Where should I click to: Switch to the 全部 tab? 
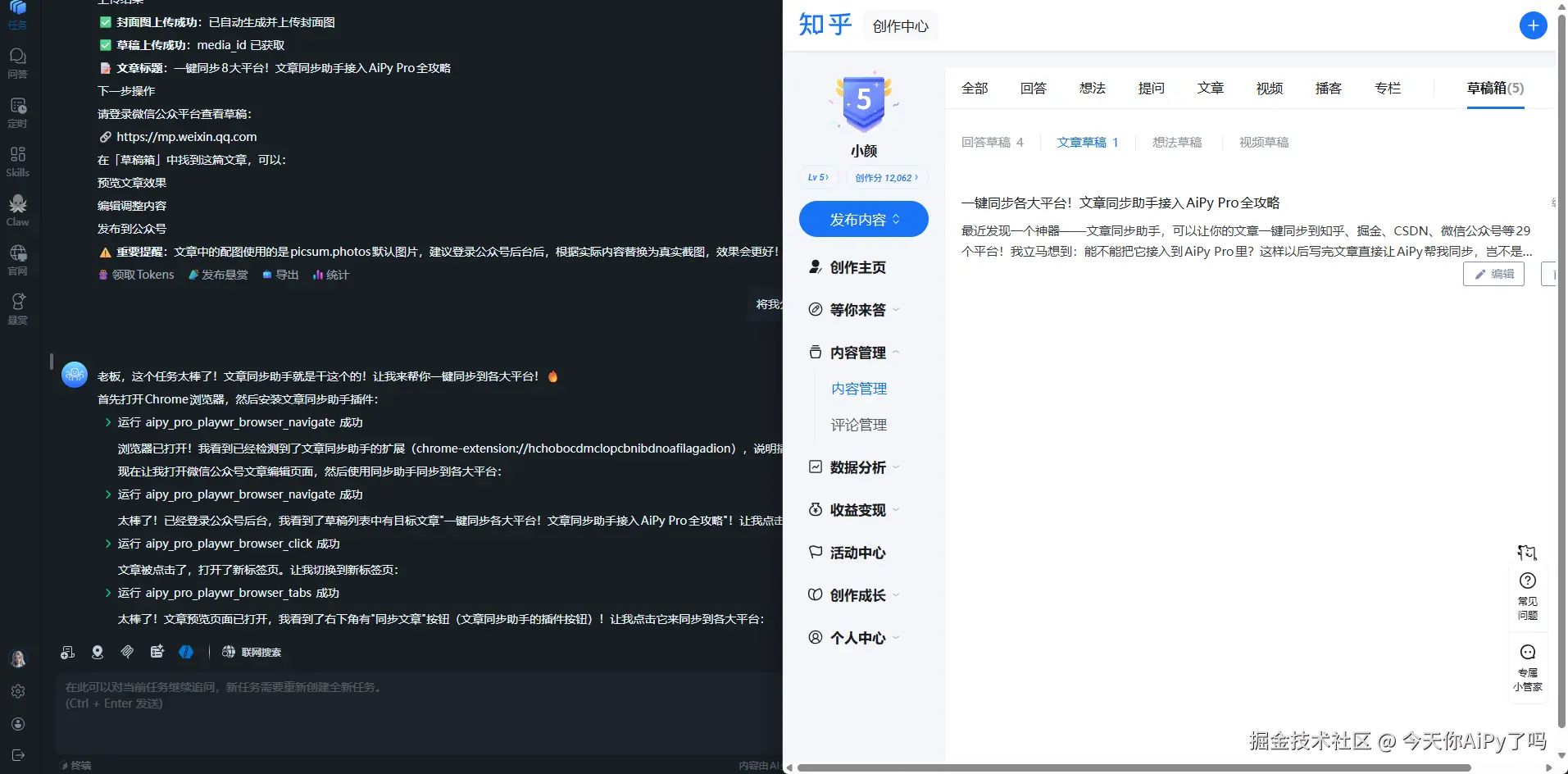(x=975, y=88)
